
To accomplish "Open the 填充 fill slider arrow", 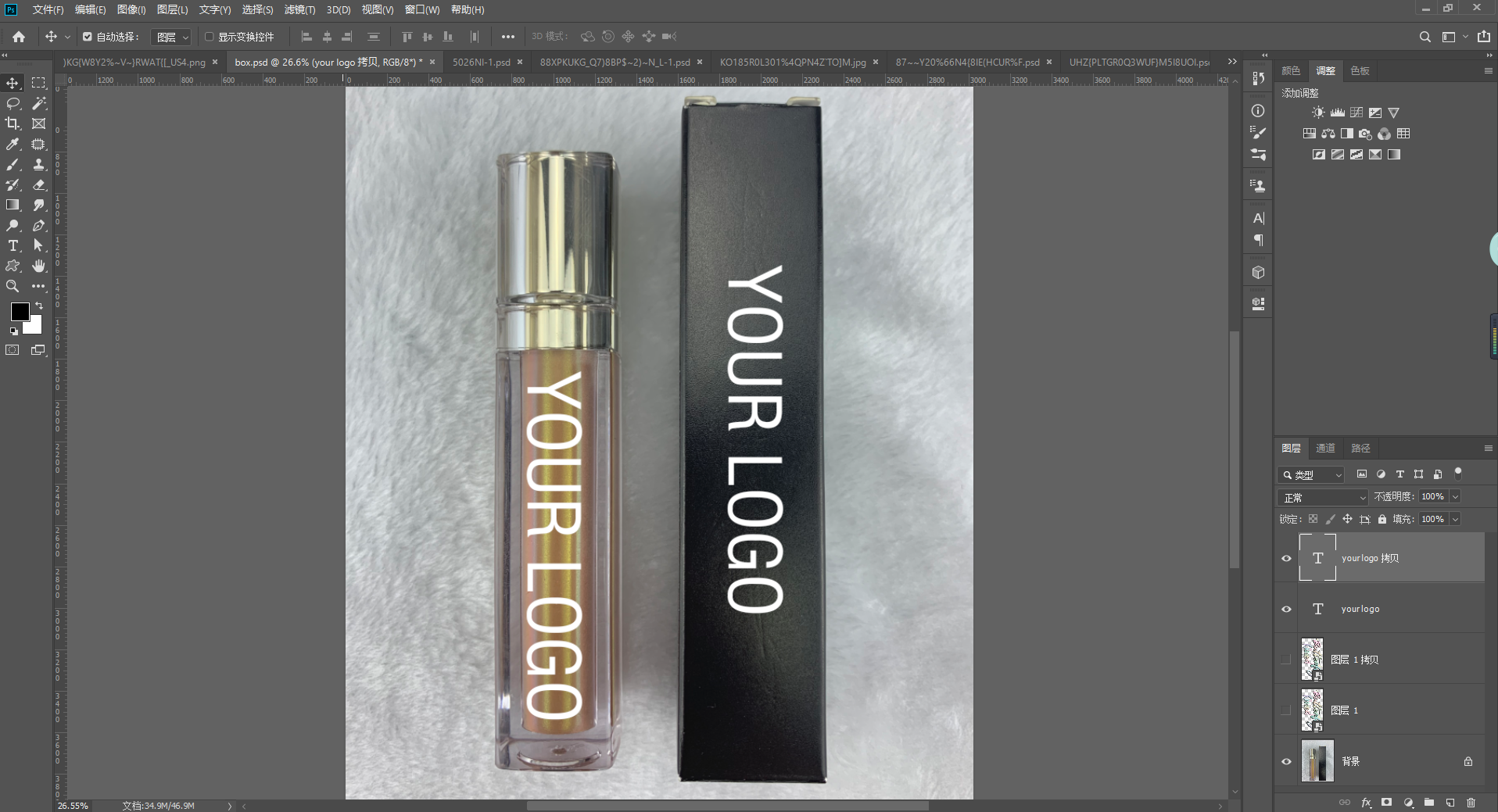I will [x=1455, y=519].
